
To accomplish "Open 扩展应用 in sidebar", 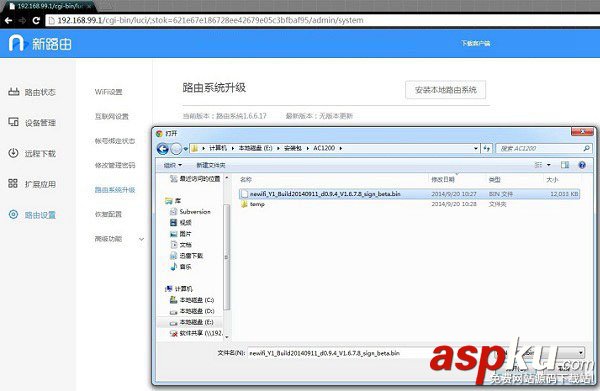I will coord(40,184).
